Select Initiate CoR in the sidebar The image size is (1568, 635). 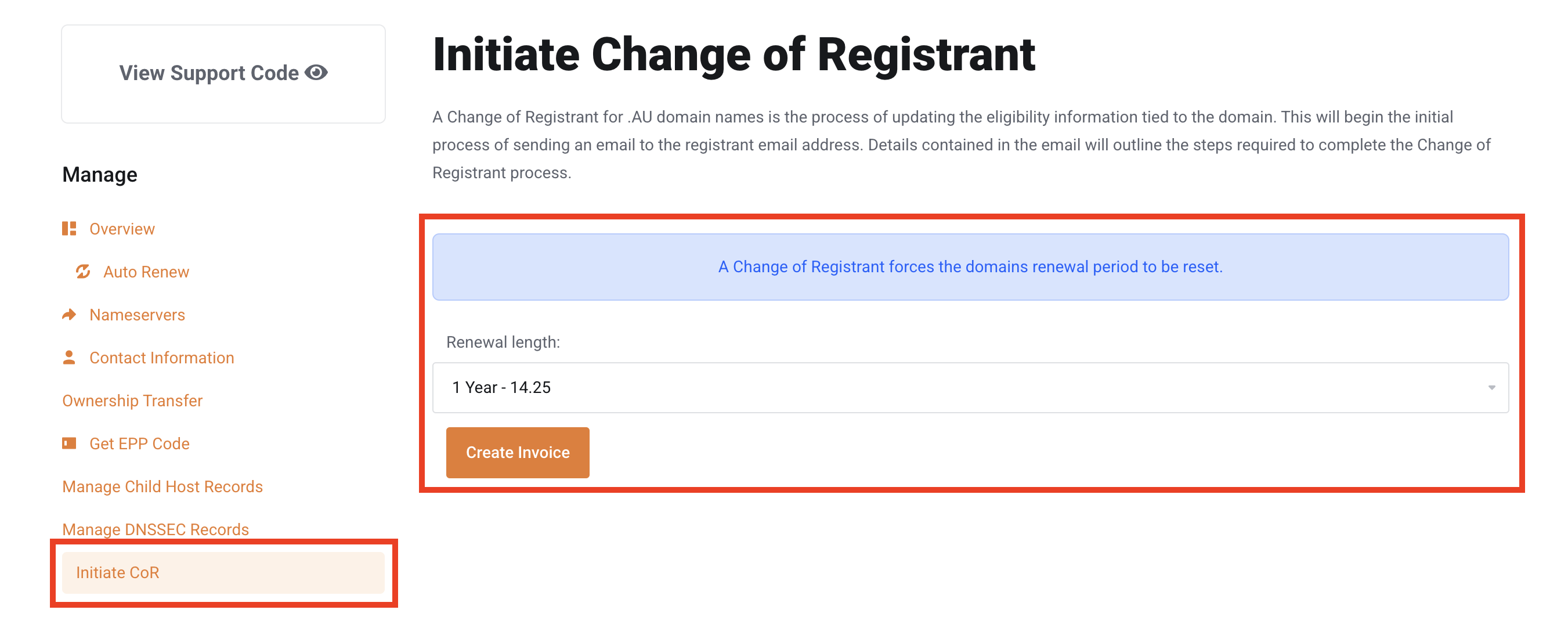pos(117,572)
